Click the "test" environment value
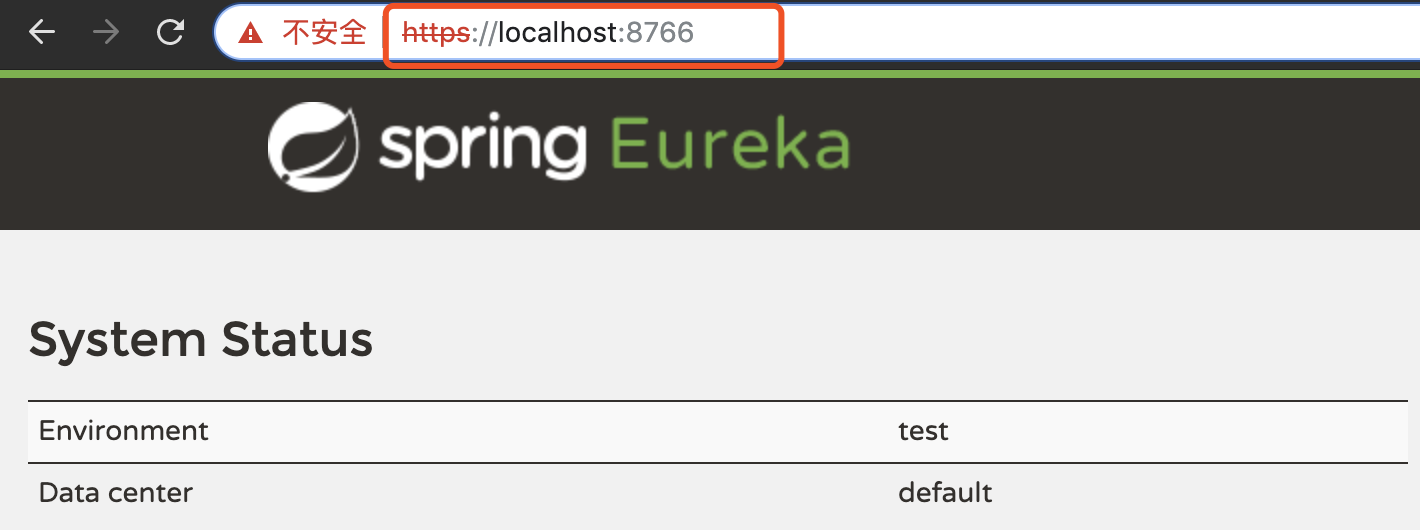Viewport: 1420px width, 530px height. click(923, 431)
